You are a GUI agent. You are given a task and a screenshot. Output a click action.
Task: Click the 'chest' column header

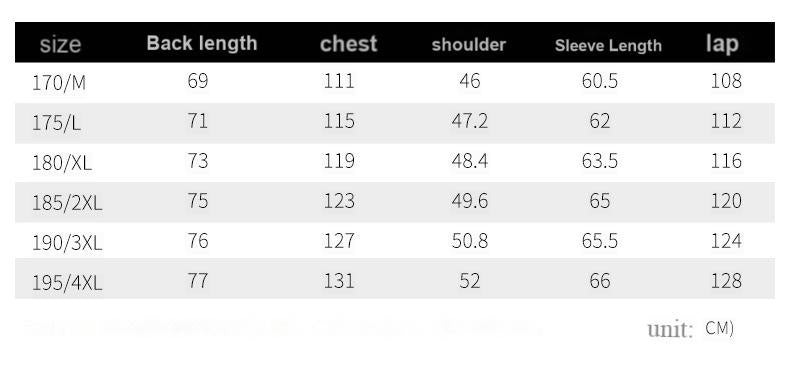[x=349, y=44]
